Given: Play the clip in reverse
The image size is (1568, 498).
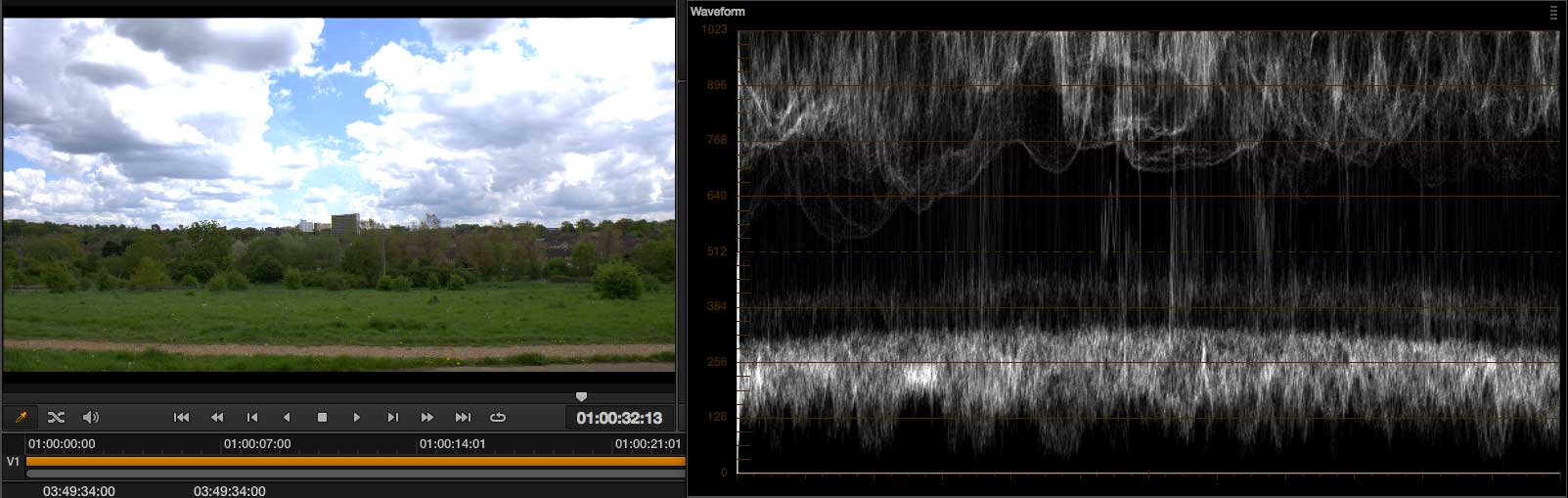Looking at the screenshot, I should tap(287, 417).
